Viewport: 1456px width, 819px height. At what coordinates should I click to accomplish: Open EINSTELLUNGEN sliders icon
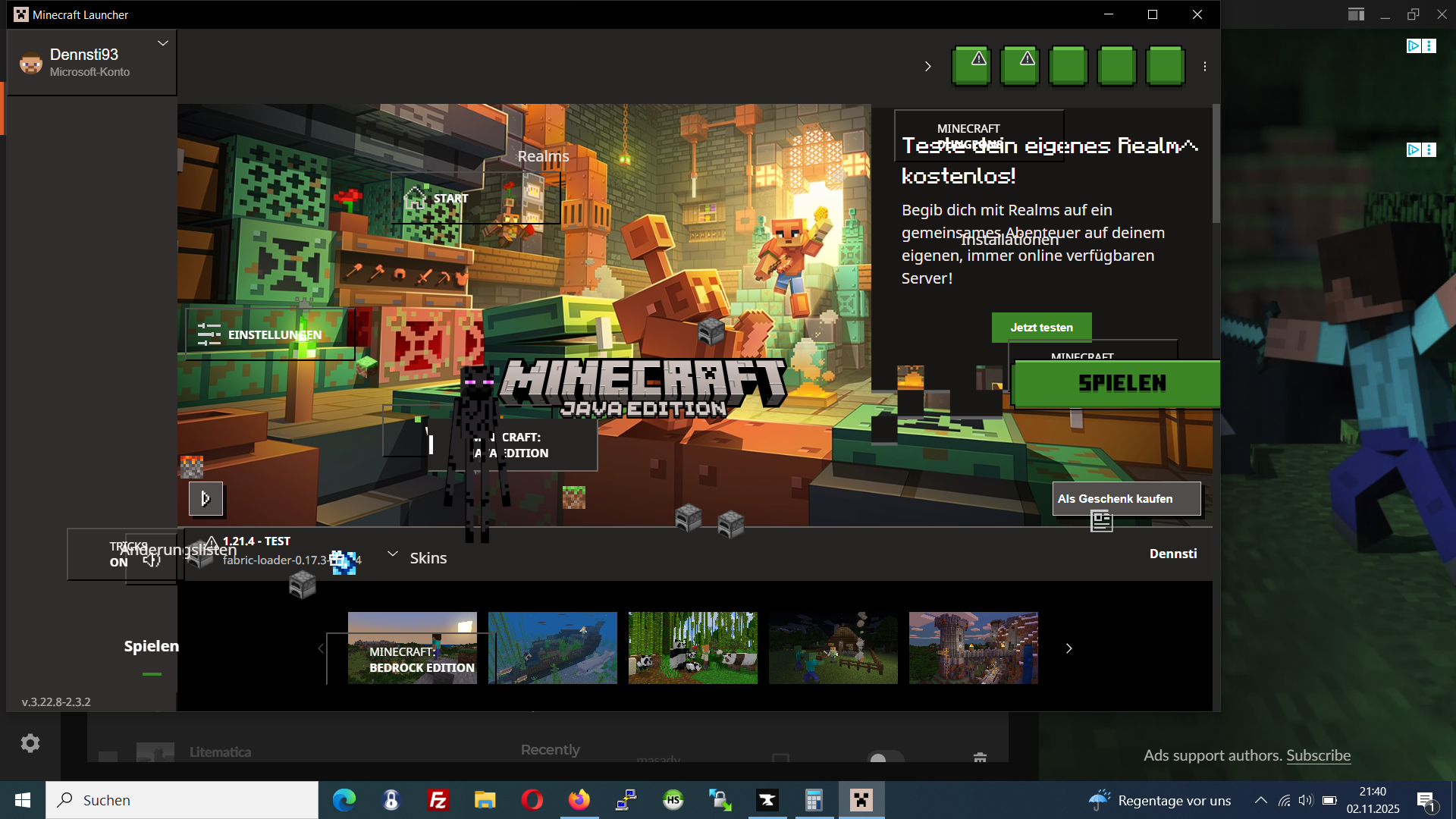(x=209, y=334)
